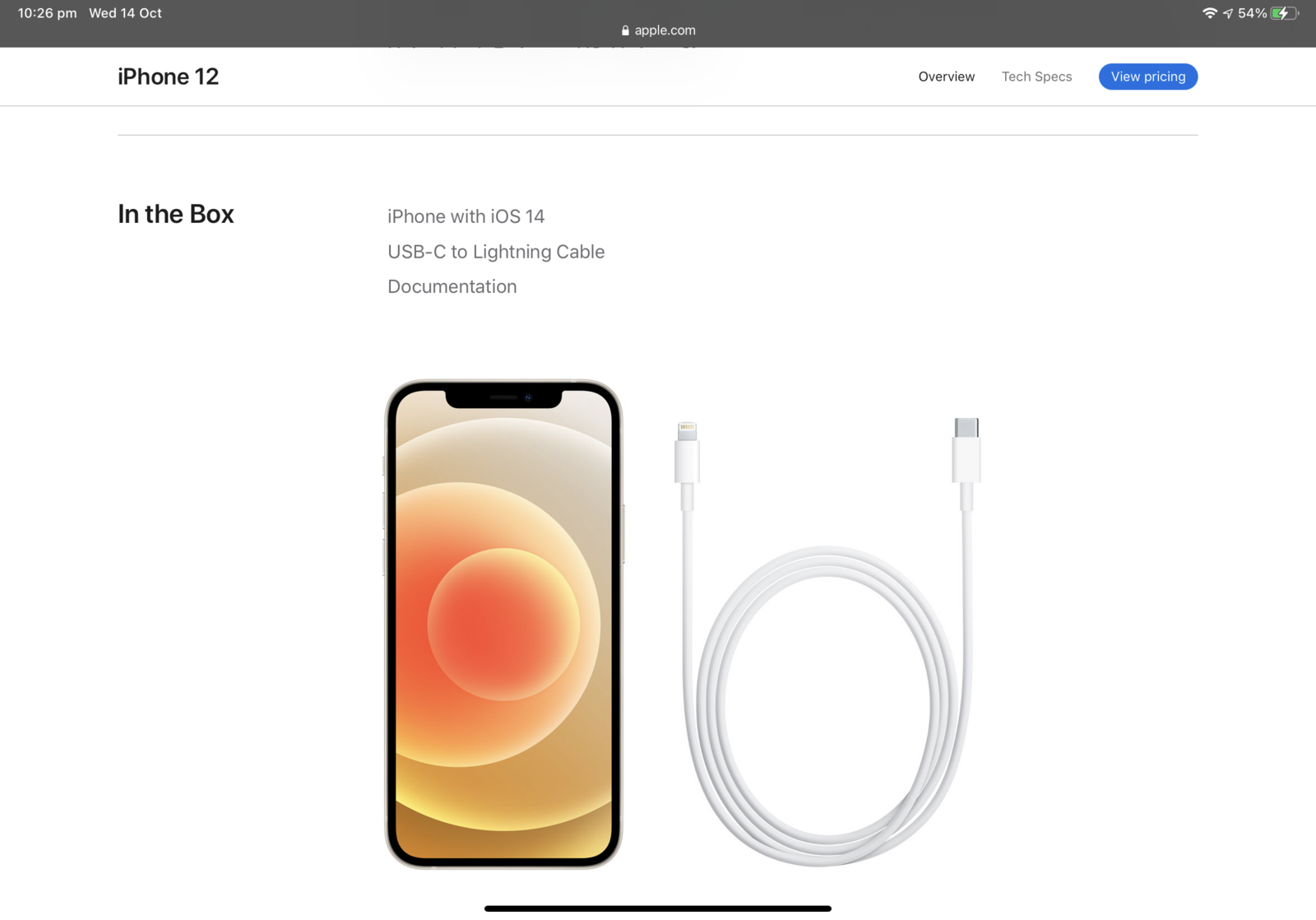The image size is (1316, 920).
Task: Tap the battery charging icon
Action: (1284, 13)
